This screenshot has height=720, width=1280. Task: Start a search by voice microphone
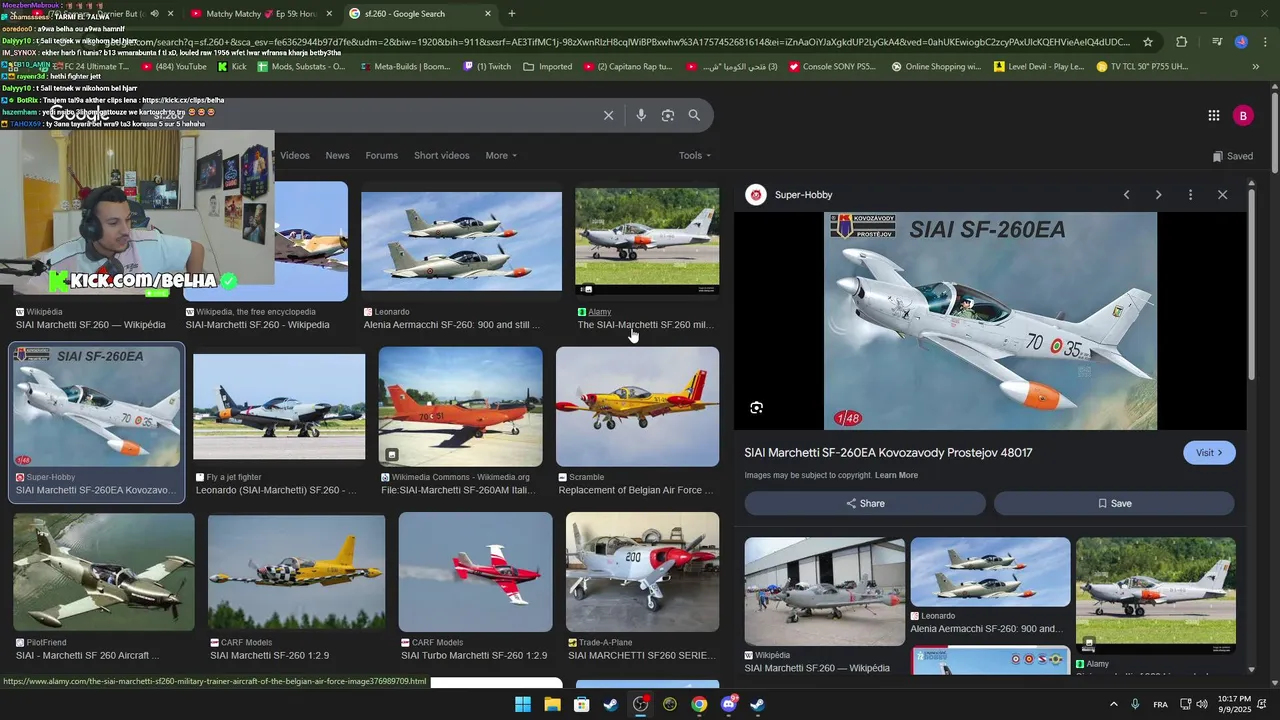[x=641, y=115]
